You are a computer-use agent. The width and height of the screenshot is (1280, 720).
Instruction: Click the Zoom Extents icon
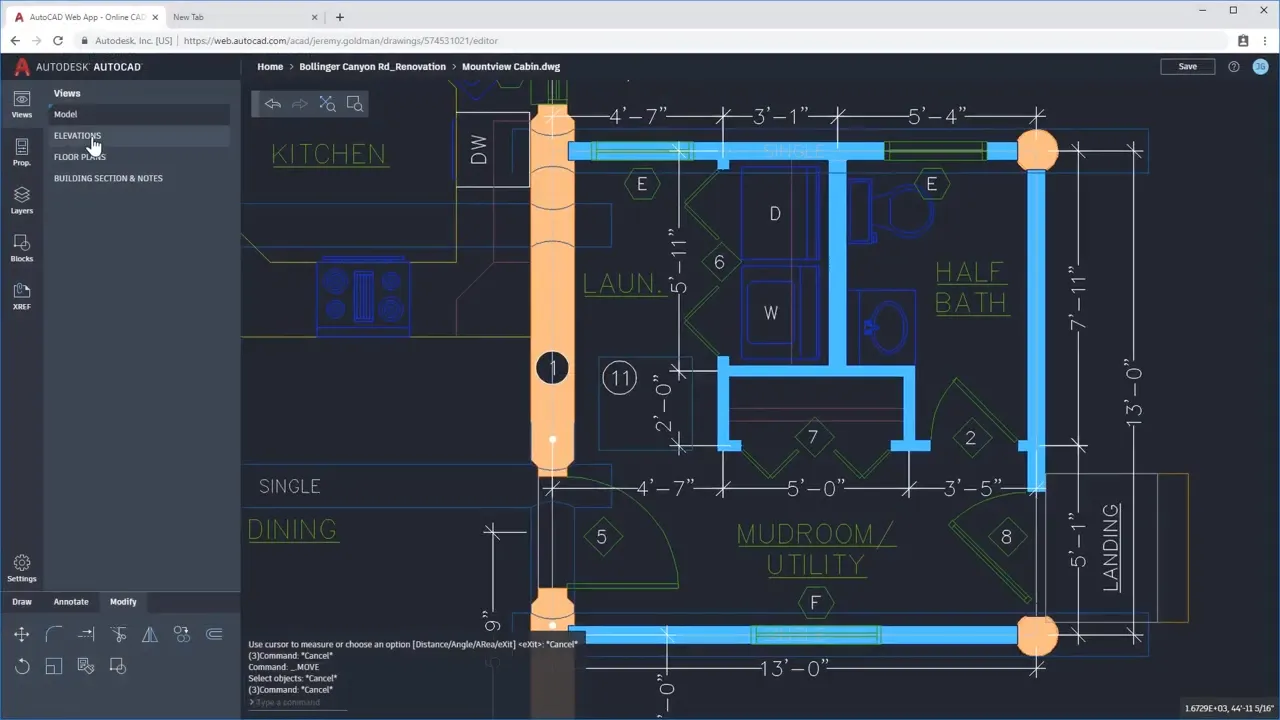point(327,104)
